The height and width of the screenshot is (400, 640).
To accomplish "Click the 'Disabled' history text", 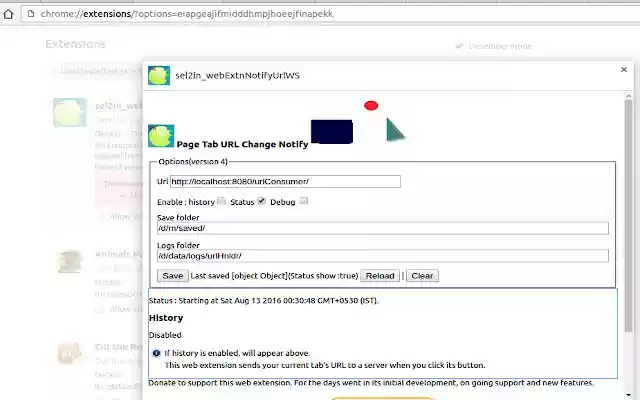I will click(x=165, y=335).
